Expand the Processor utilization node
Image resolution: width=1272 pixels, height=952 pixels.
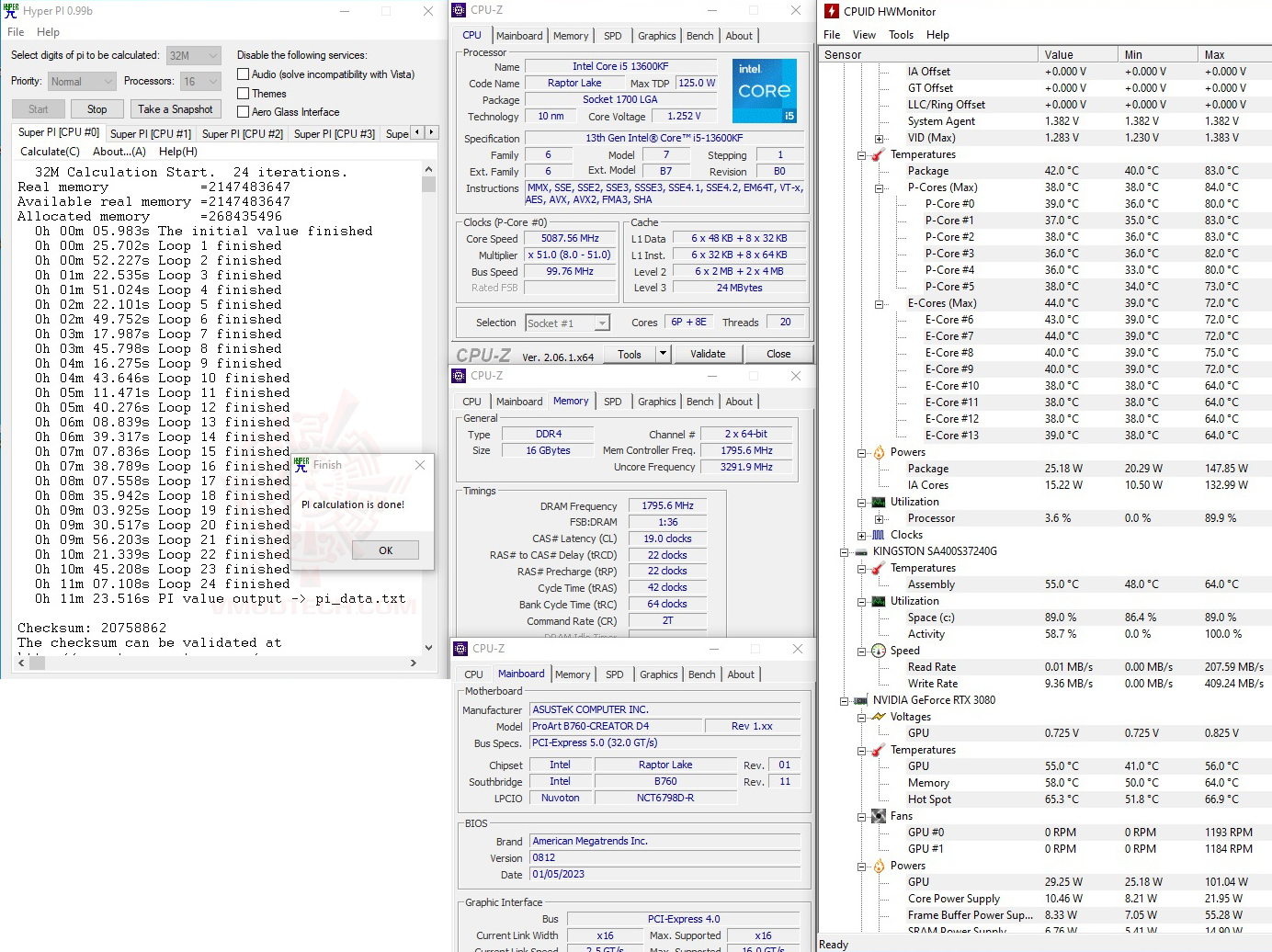(879, 518)
